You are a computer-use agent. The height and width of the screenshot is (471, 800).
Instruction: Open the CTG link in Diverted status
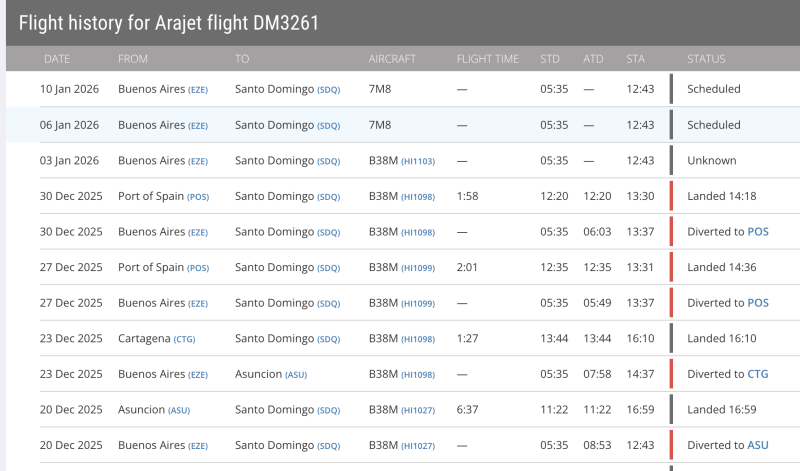(758, 374)
